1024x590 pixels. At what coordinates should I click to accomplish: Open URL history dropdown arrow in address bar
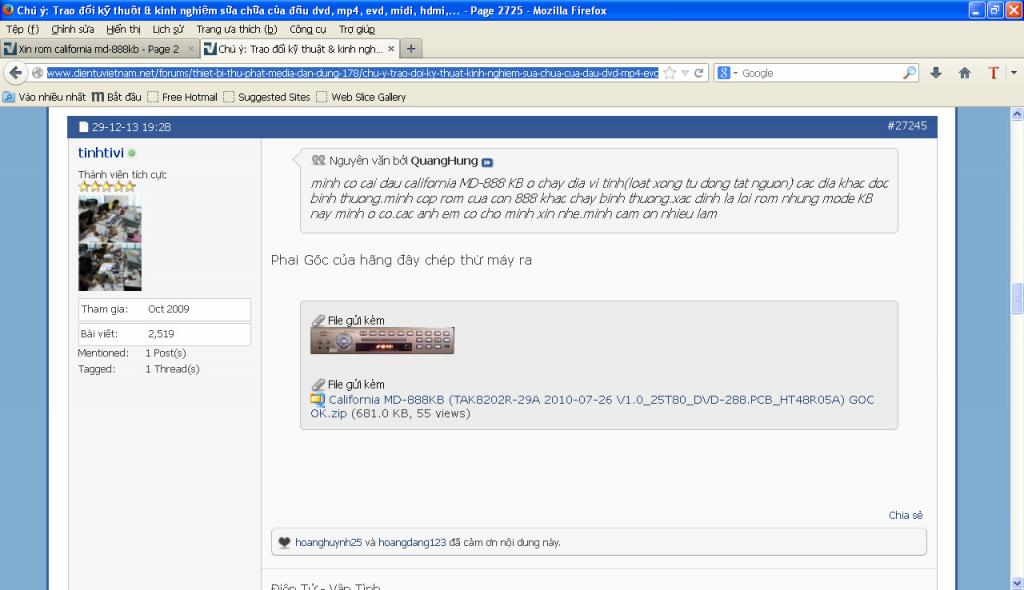coord(684,73)
